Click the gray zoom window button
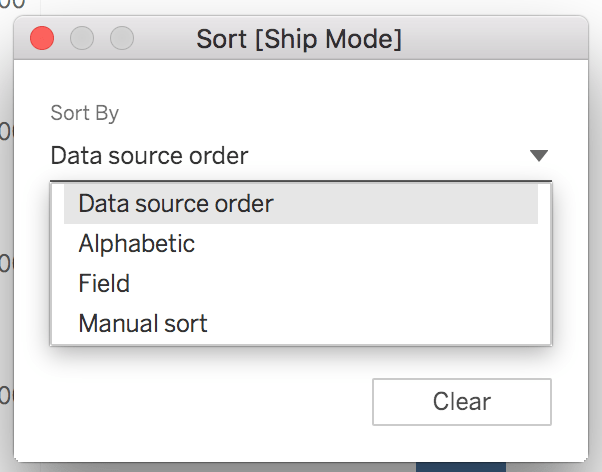Viewport: 602px width, 472px height. point(121,39)
